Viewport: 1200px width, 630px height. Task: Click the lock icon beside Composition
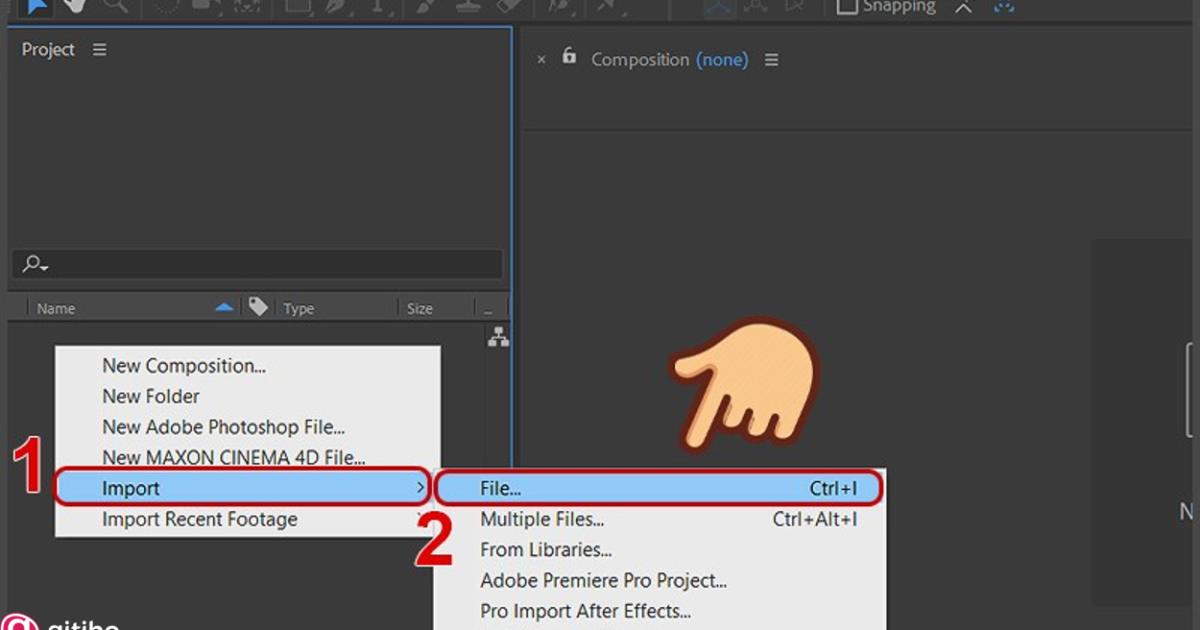click(x=568, y=58)
